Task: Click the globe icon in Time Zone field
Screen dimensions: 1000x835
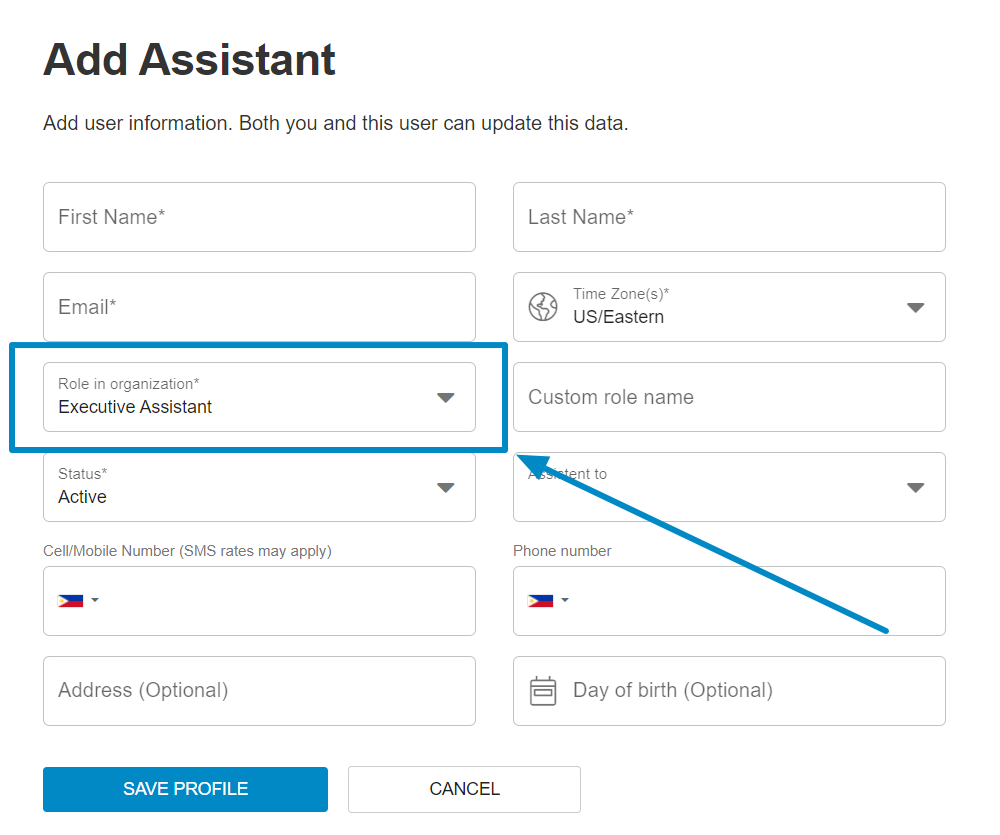Action: tap(543, 307)
